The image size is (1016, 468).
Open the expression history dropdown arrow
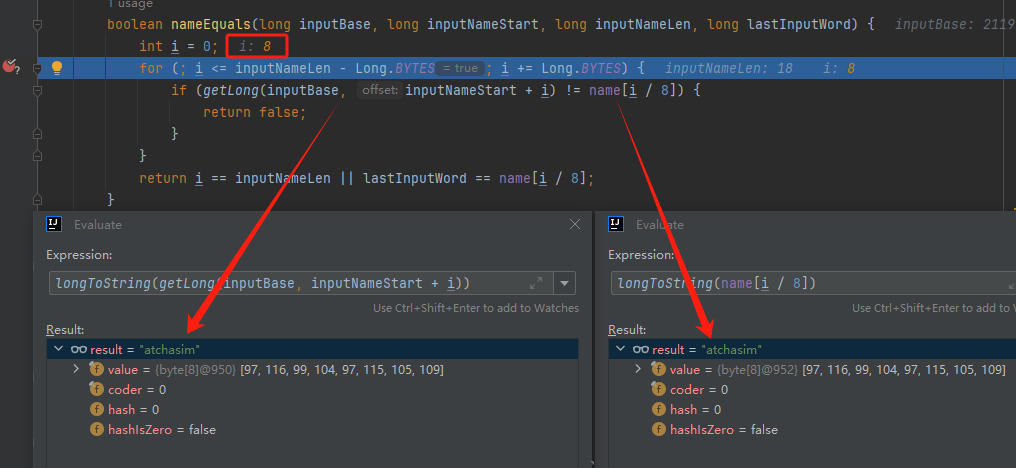pos(564,283)
